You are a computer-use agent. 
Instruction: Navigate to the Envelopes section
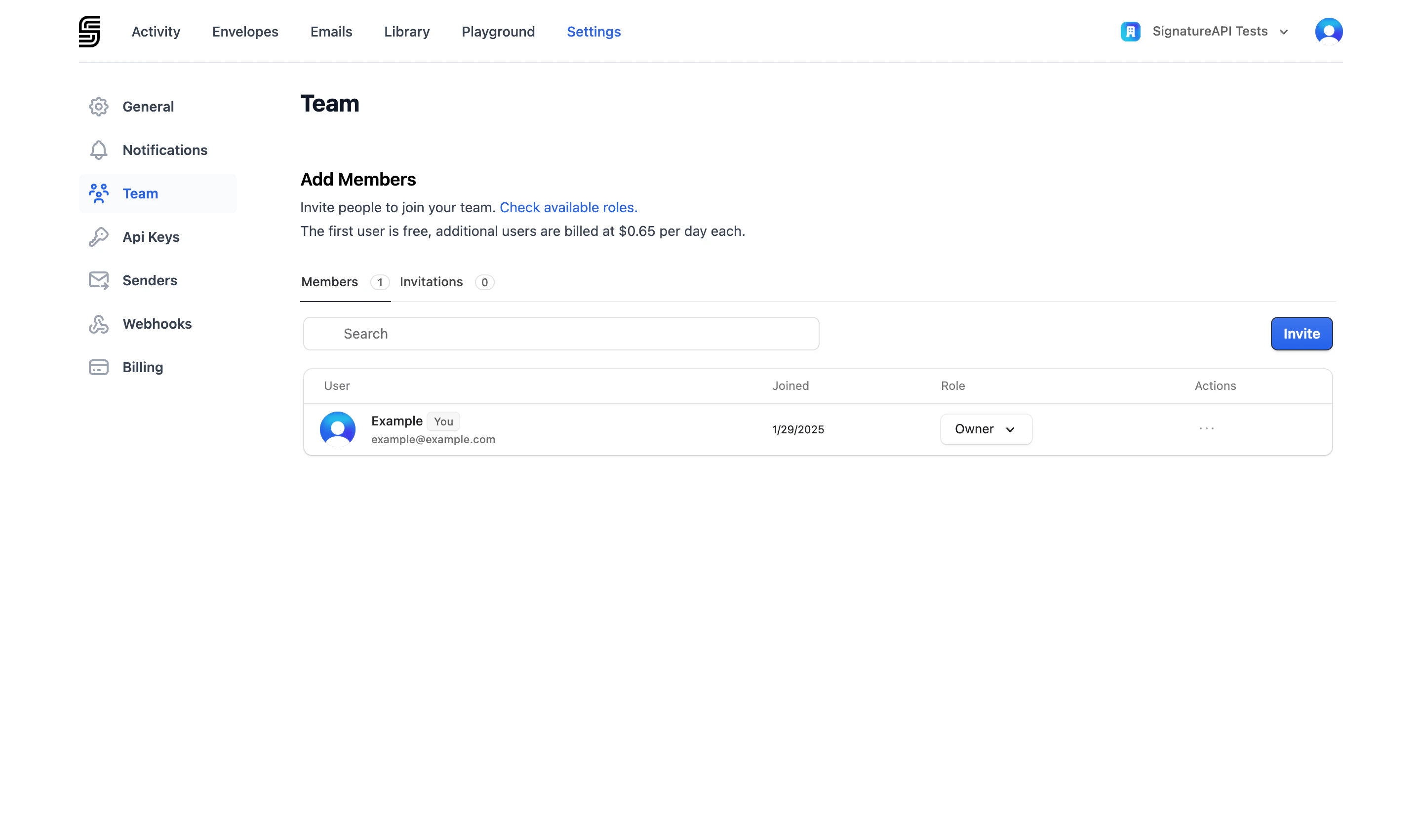point(244,32)
